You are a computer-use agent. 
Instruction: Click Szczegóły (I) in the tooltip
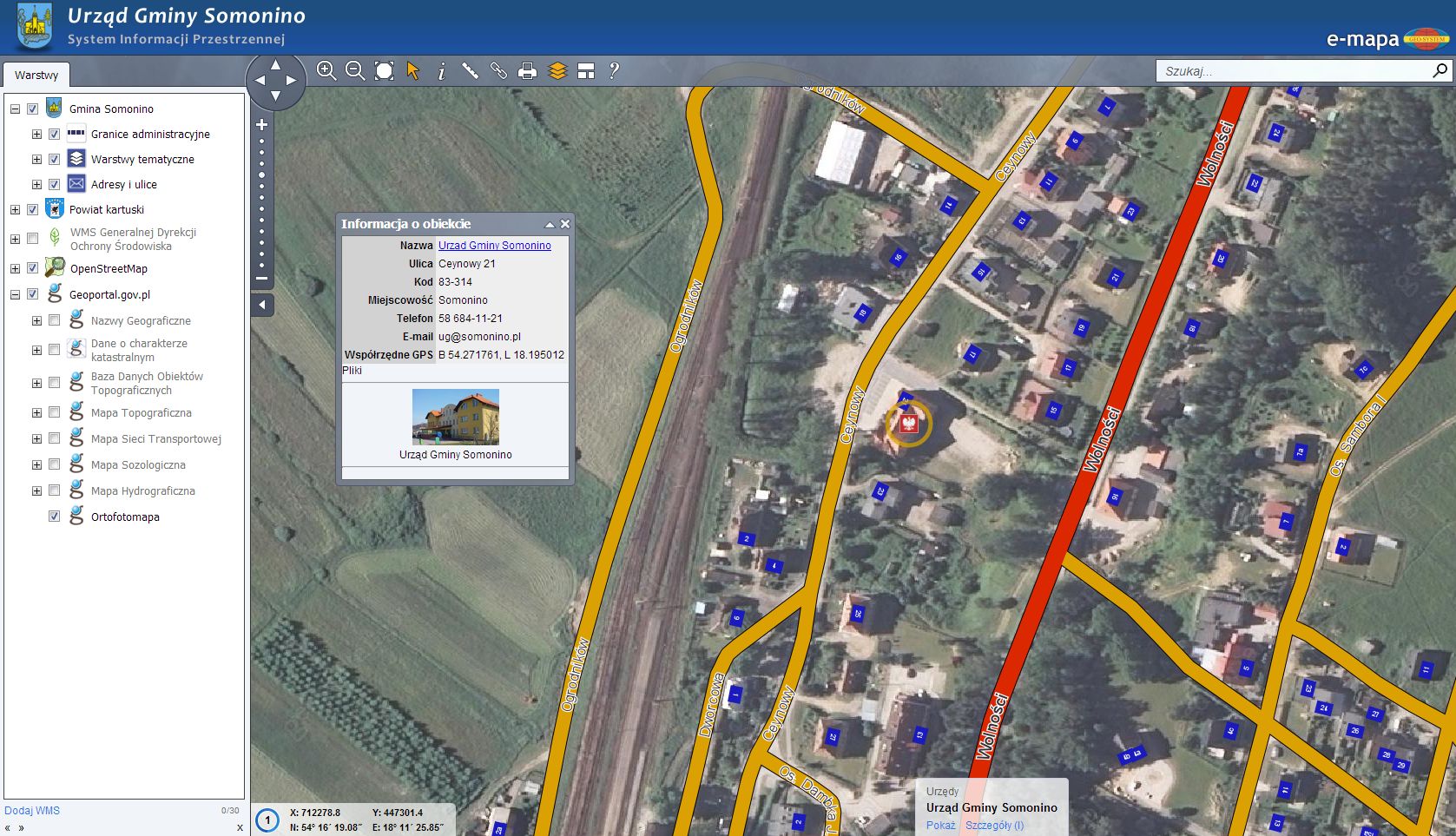(x=994, y=826)
